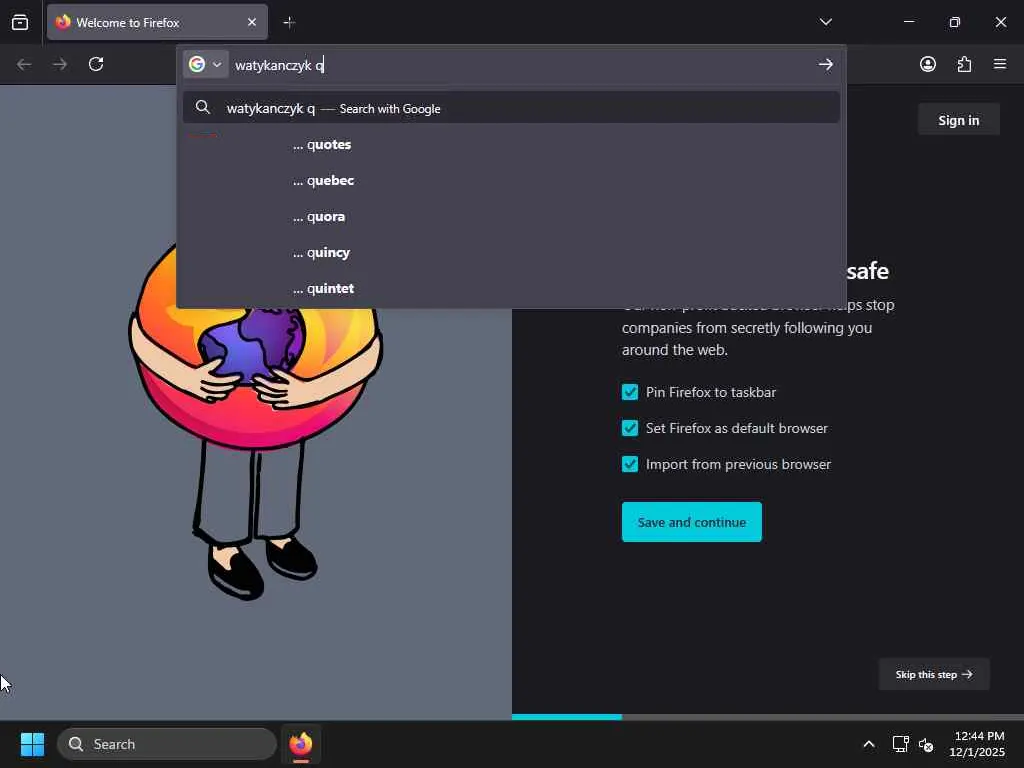
Task: Open a new tab with plus button
Action: [x=289, y=23]
